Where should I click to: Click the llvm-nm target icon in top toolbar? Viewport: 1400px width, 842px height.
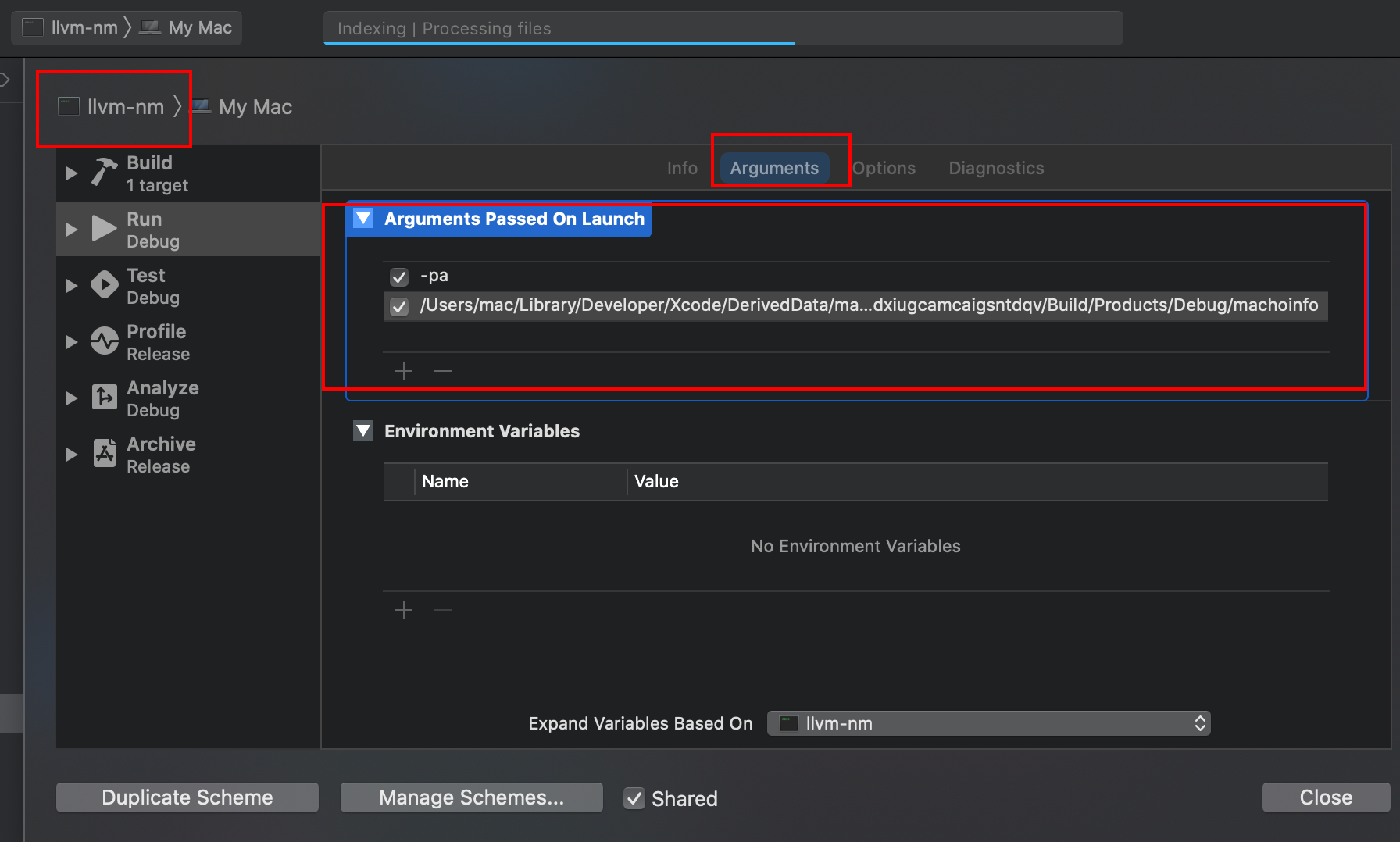pyautogui.click(x=33, y=28)
